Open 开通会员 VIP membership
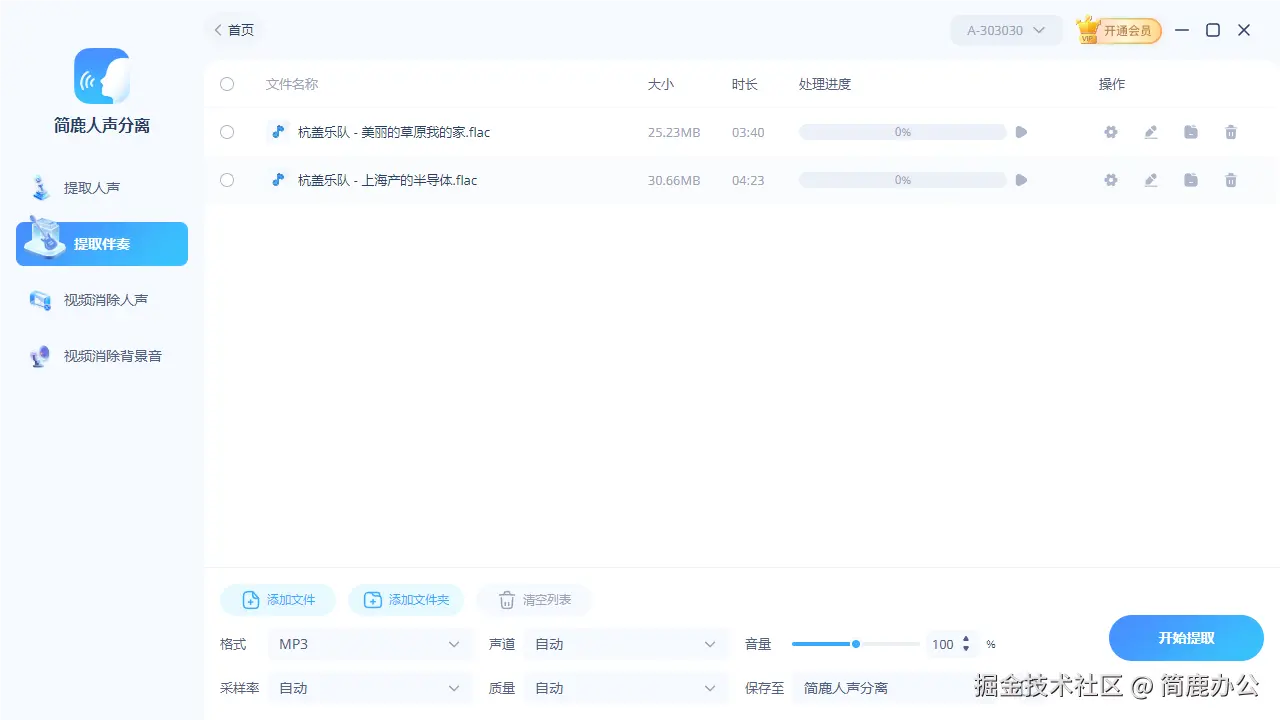The width and height of the screenshot is (1280, 720). point(1118,30)
